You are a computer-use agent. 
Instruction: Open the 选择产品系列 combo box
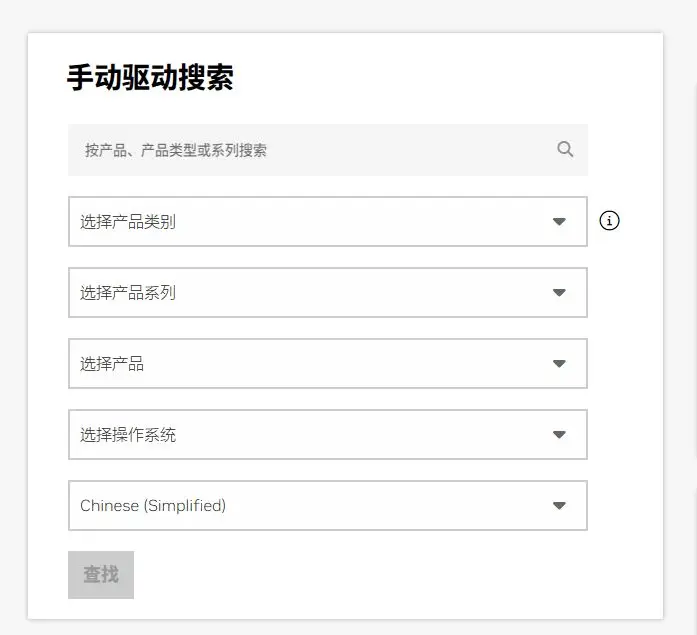click(328, 292)
